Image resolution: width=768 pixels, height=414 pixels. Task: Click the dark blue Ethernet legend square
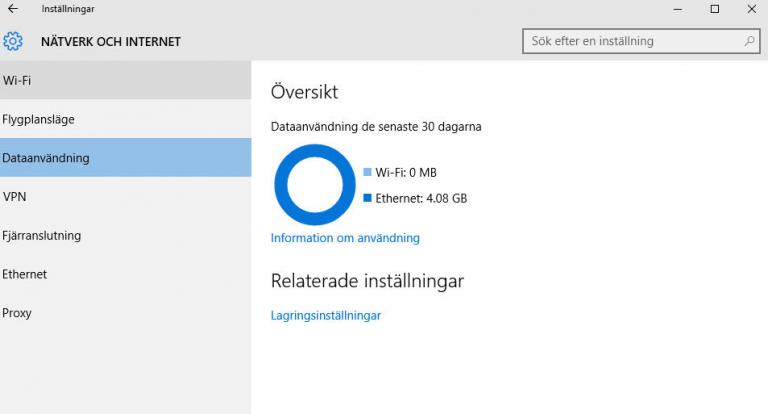(x=367, y=198)
